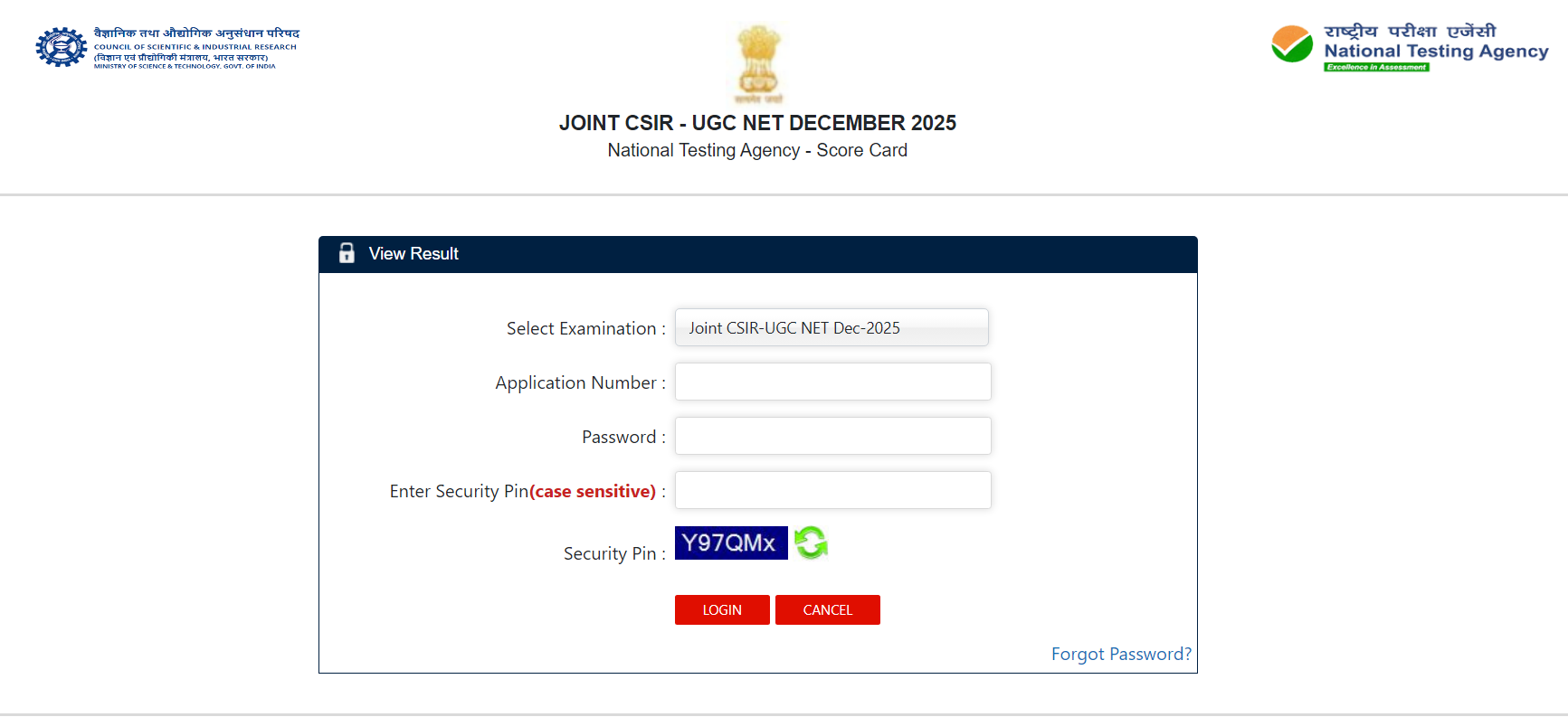Click the View Result header title
The image size is (1568, 717).
(x=413, y=254)
